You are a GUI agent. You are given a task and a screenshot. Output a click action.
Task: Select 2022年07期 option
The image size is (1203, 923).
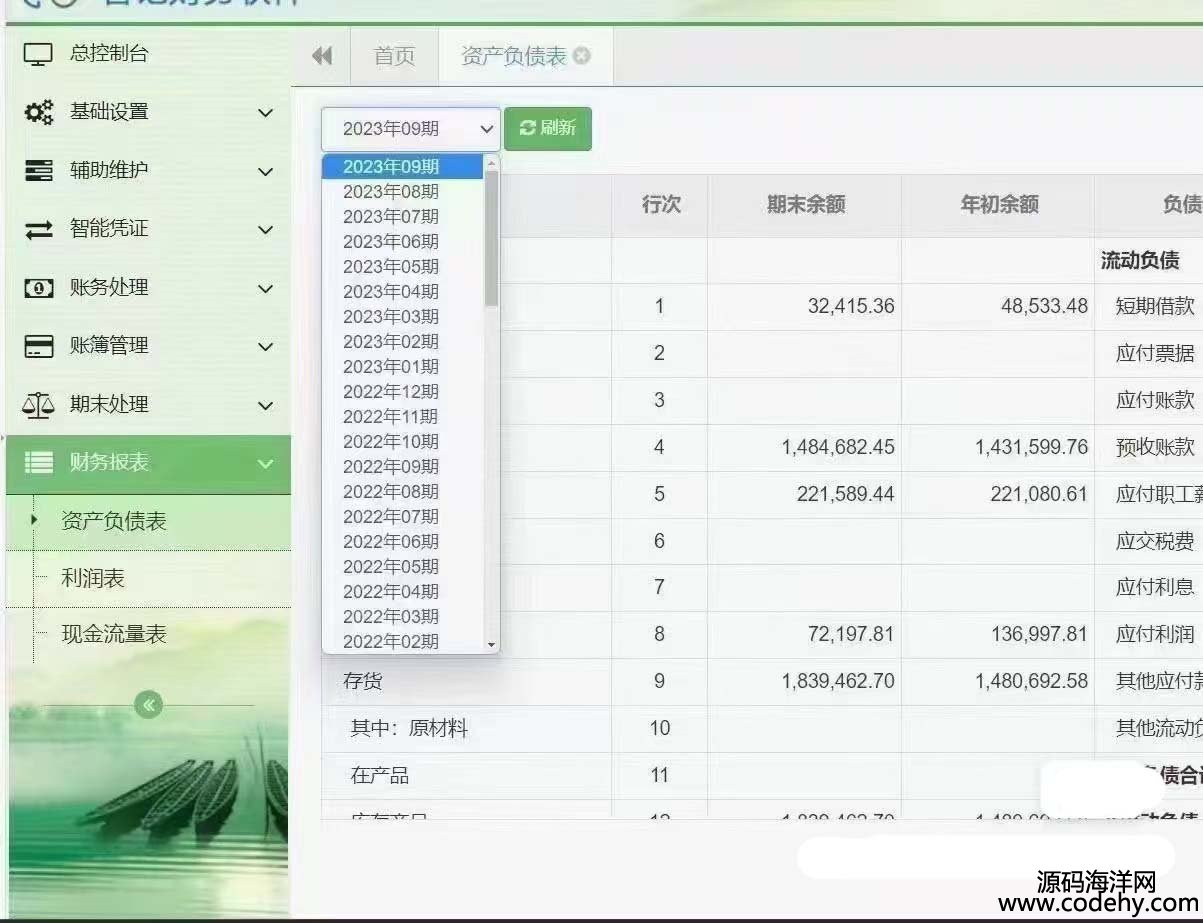point(403,516)
